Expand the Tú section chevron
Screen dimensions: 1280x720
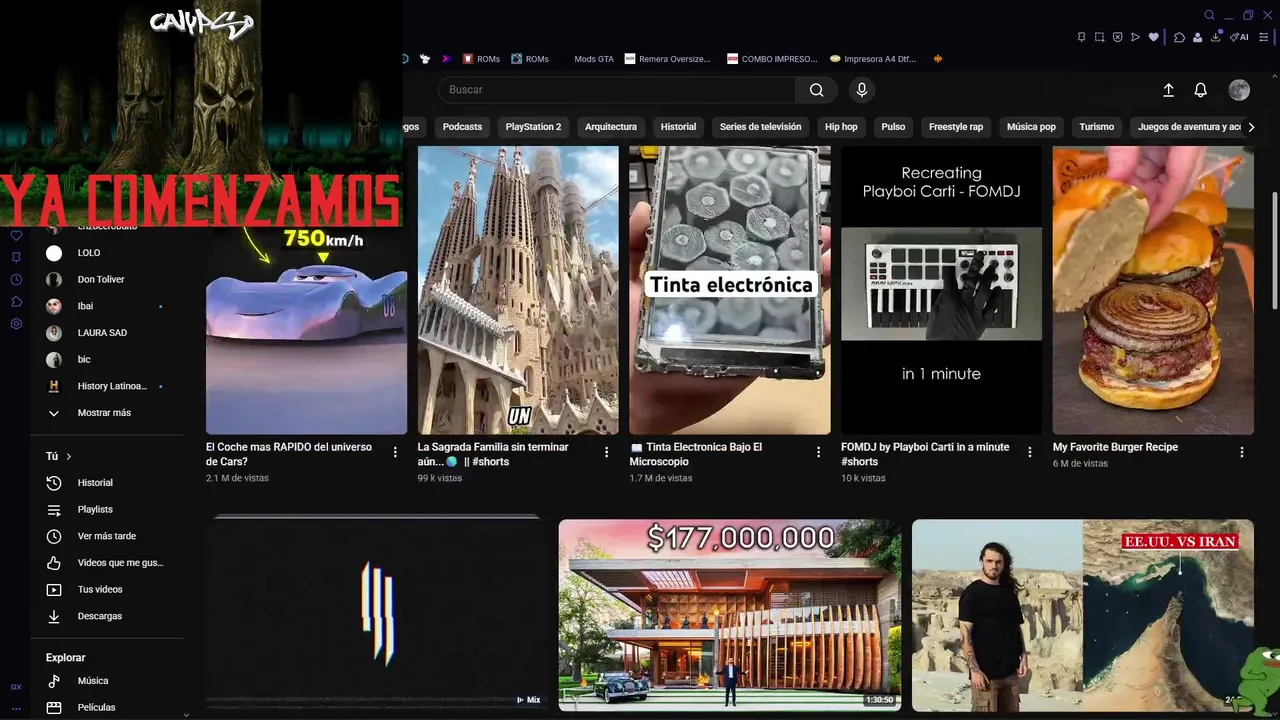click(x=69, y=456)
